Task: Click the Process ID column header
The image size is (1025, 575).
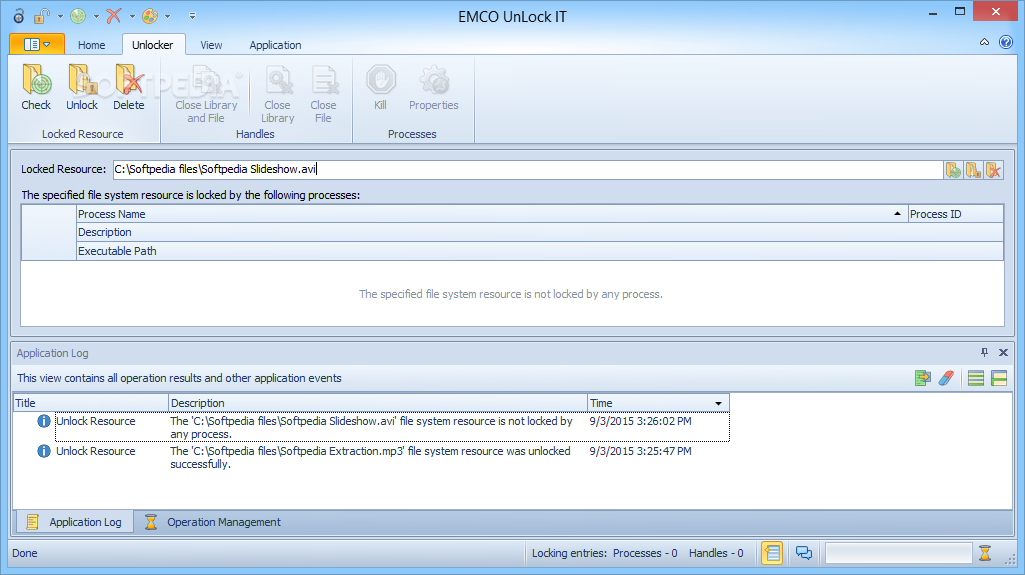Action: (956, 214)
